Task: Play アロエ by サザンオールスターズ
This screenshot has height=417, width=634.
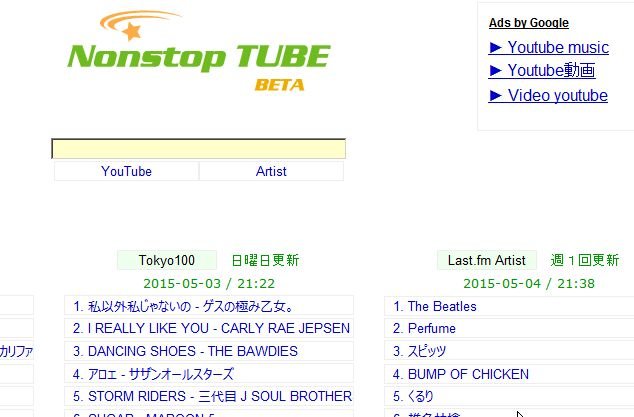Action: [x=209, y=374]
